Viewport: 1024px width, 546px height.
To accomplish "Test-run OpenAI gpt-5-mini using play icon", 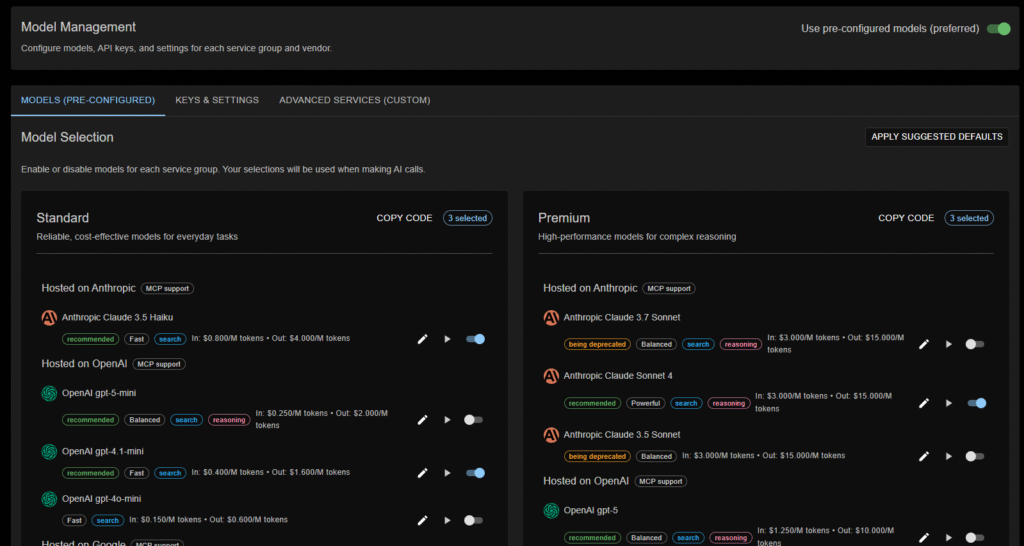I will (447, 420).
